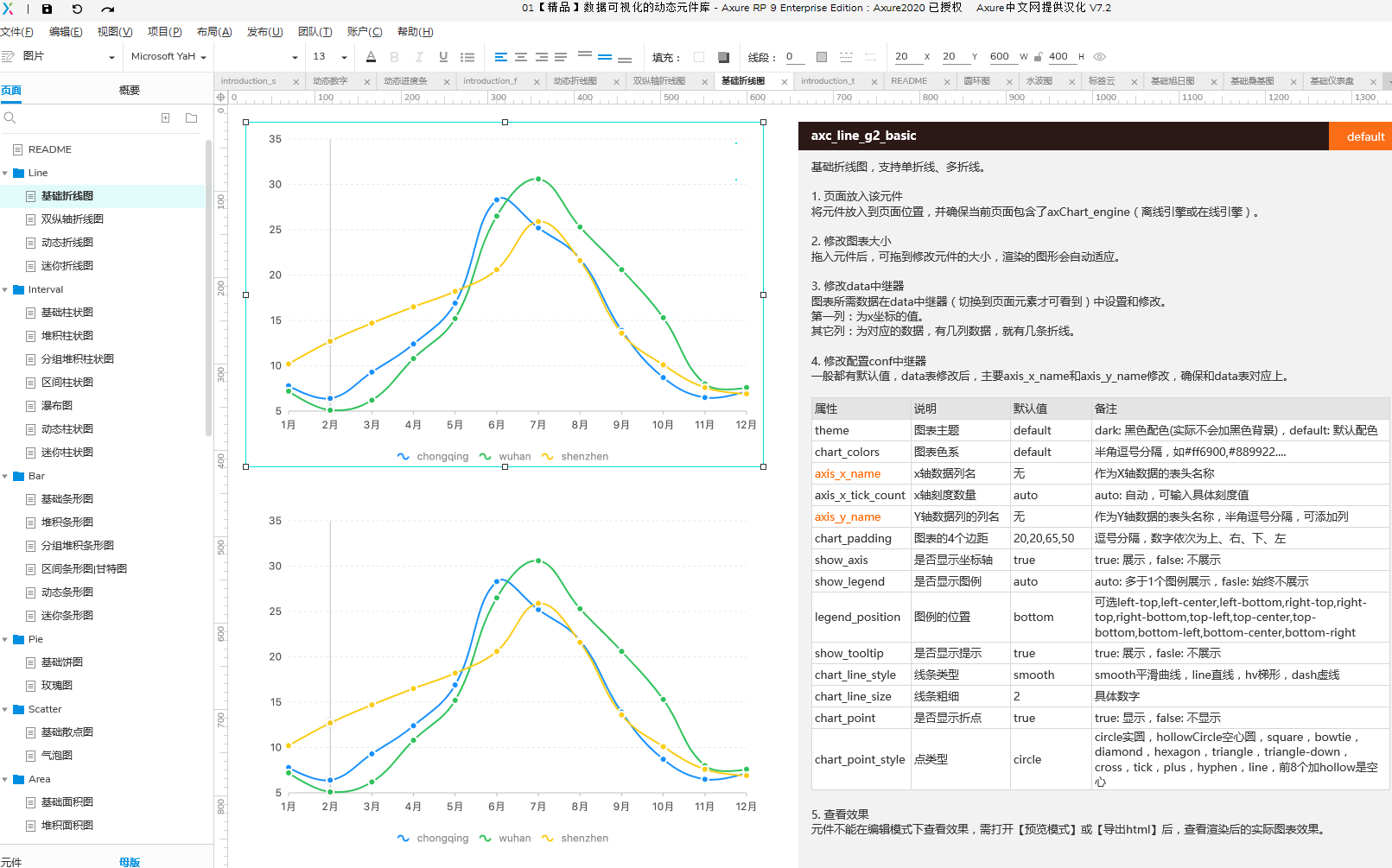Image resolution: width=1392 pixels, height=868 pixels.
Task: Select the 基础柱状图 page
Action: 67,313
